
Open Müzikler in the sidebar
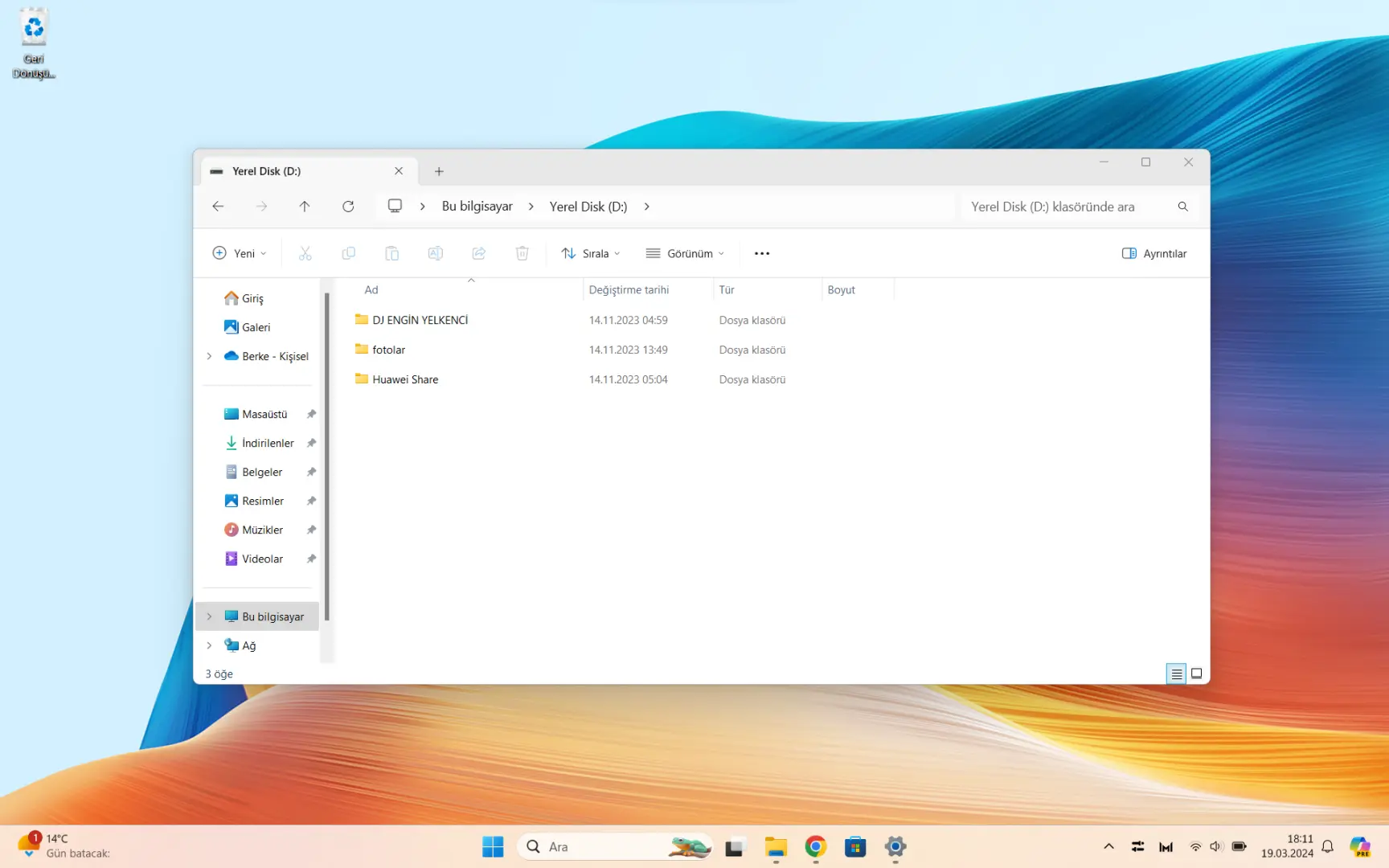(263, 530)
